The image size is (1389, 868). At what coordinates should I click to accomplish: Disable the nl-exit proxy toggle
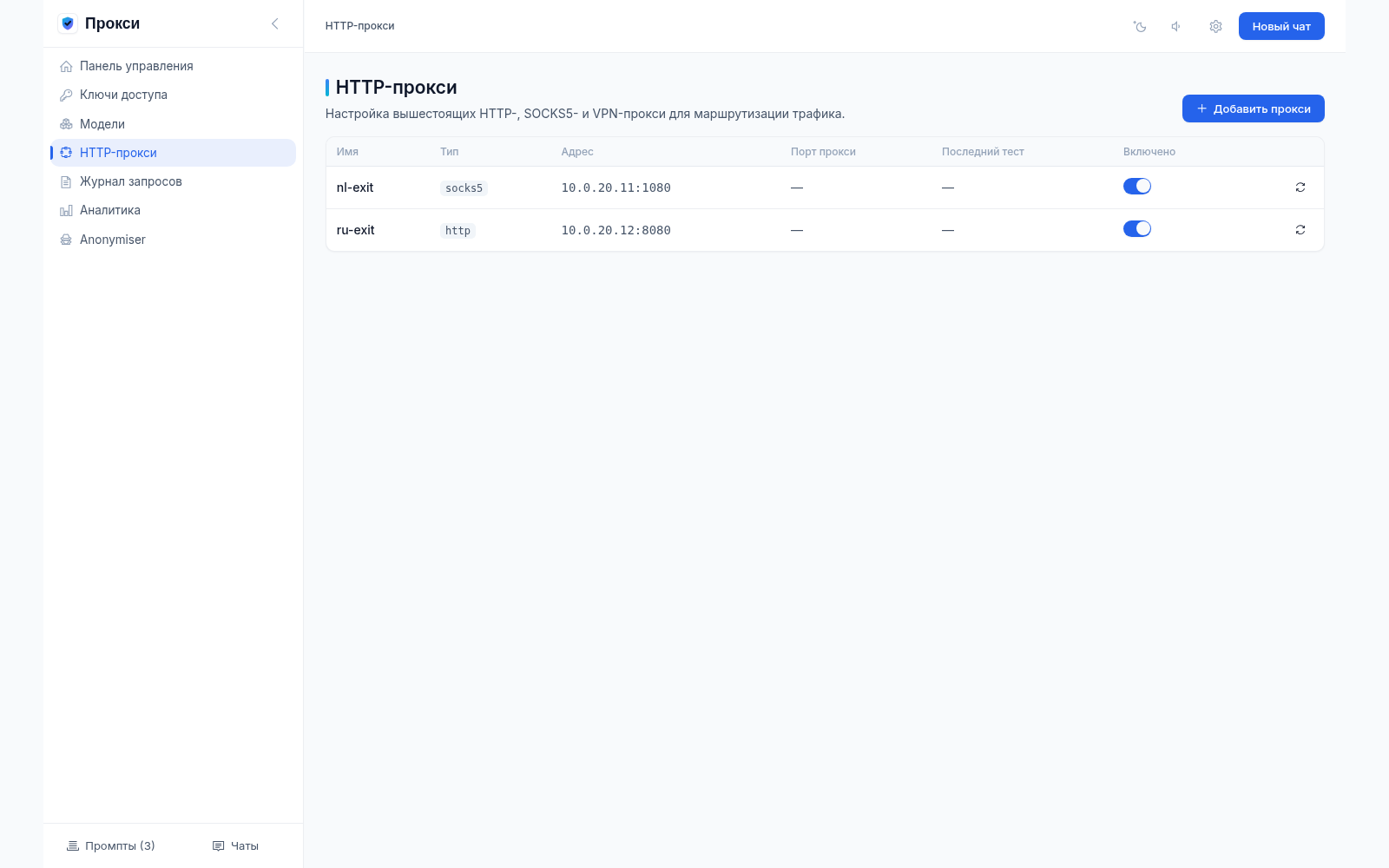click(1137, 186)
